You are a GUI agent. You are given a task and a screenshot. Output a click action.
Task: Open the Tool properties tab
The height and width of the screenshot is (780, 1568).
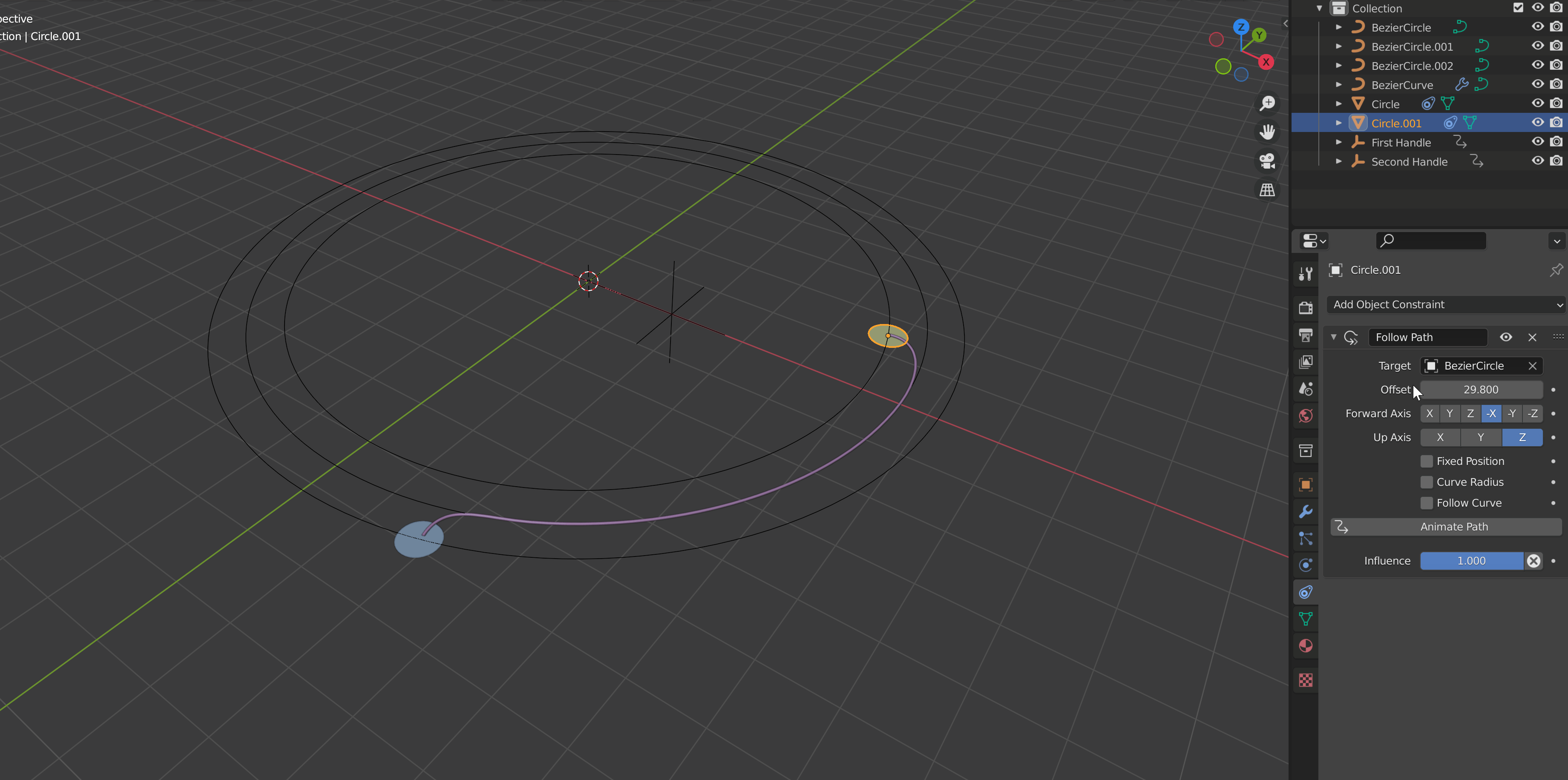[x=1306, y=274]
